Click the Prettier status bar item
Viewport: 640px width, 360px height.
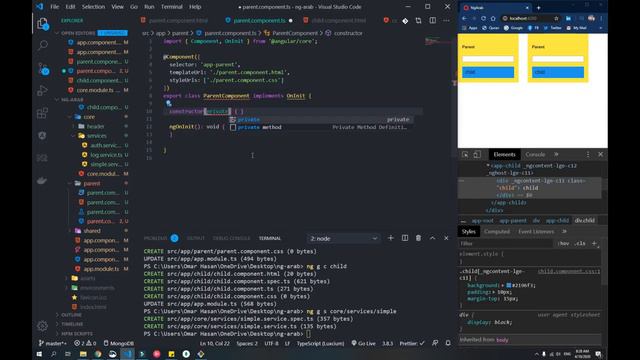412,343
